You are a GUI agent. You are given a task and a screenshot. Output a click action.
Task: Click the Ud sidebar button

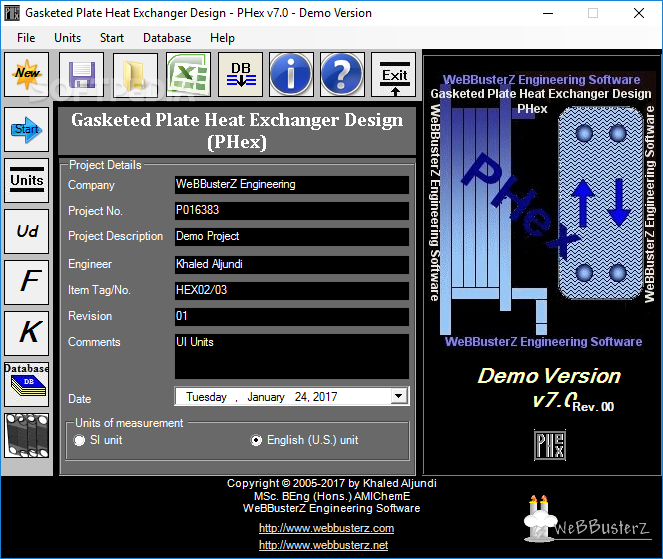27,231
